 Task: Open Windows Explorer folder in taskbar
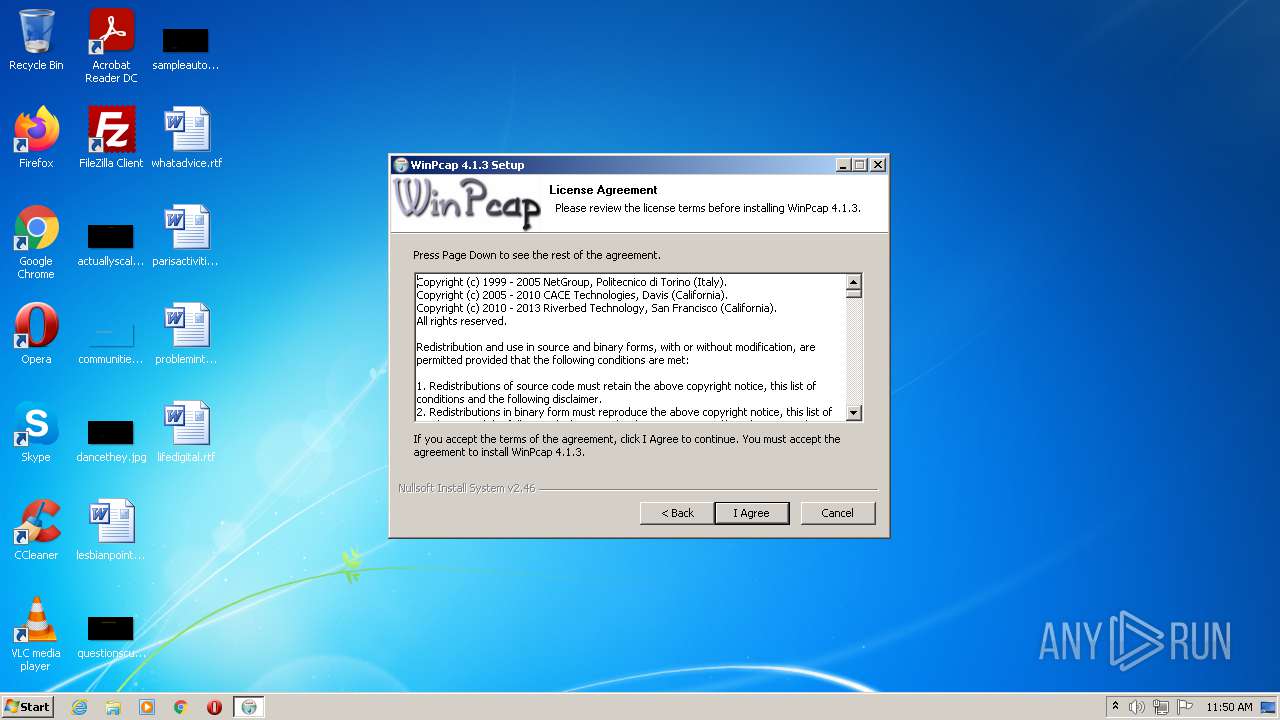tap(113, 707)
